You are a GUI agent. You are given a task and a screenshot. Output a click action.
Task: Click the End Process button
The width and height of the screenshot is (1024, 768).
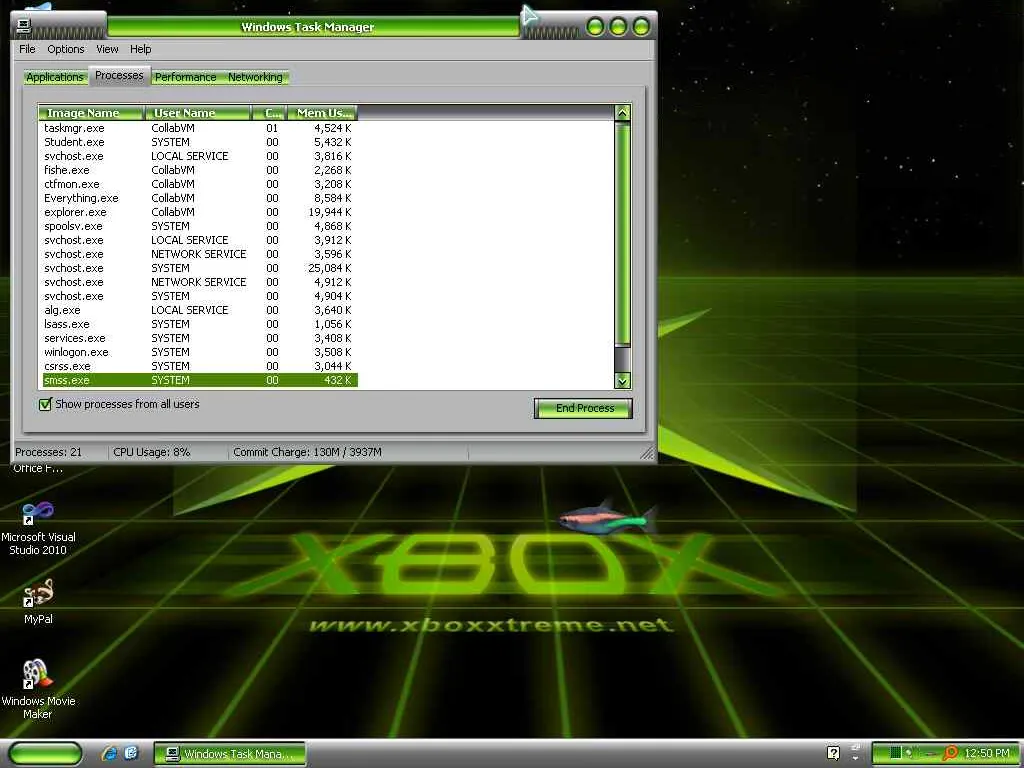(x=583, y=408)
